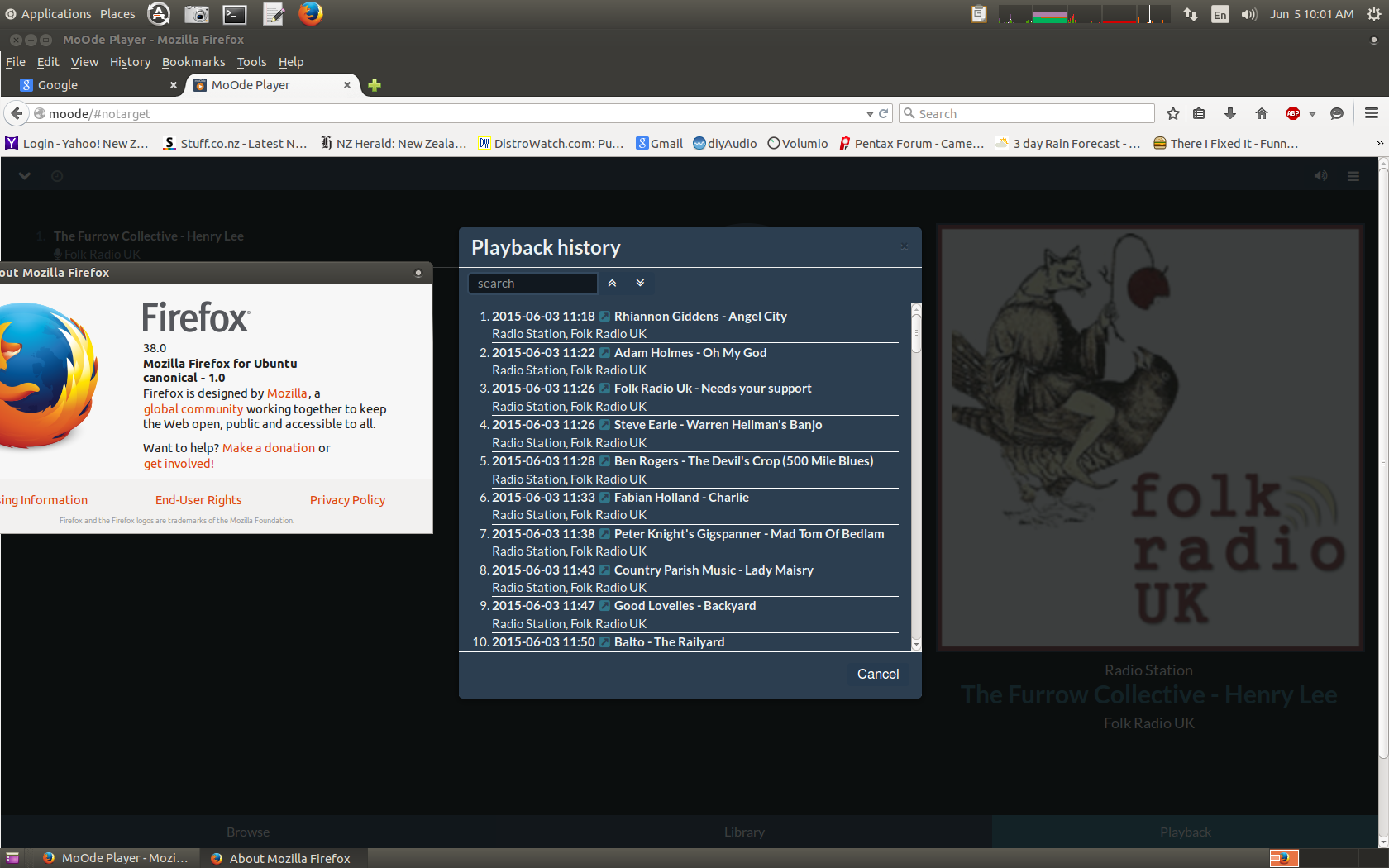Bookmark this page with the star icon

tap(1173, 113)
